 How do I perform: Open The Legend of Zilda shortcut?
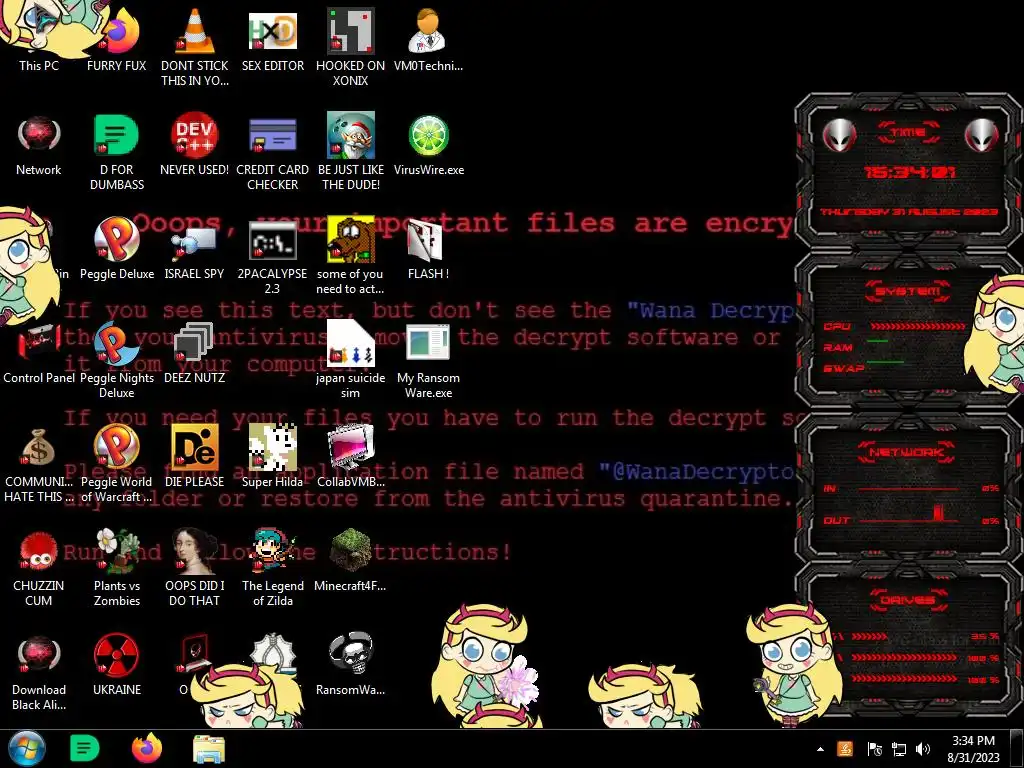pyautogui.click(x=272, y=568)
